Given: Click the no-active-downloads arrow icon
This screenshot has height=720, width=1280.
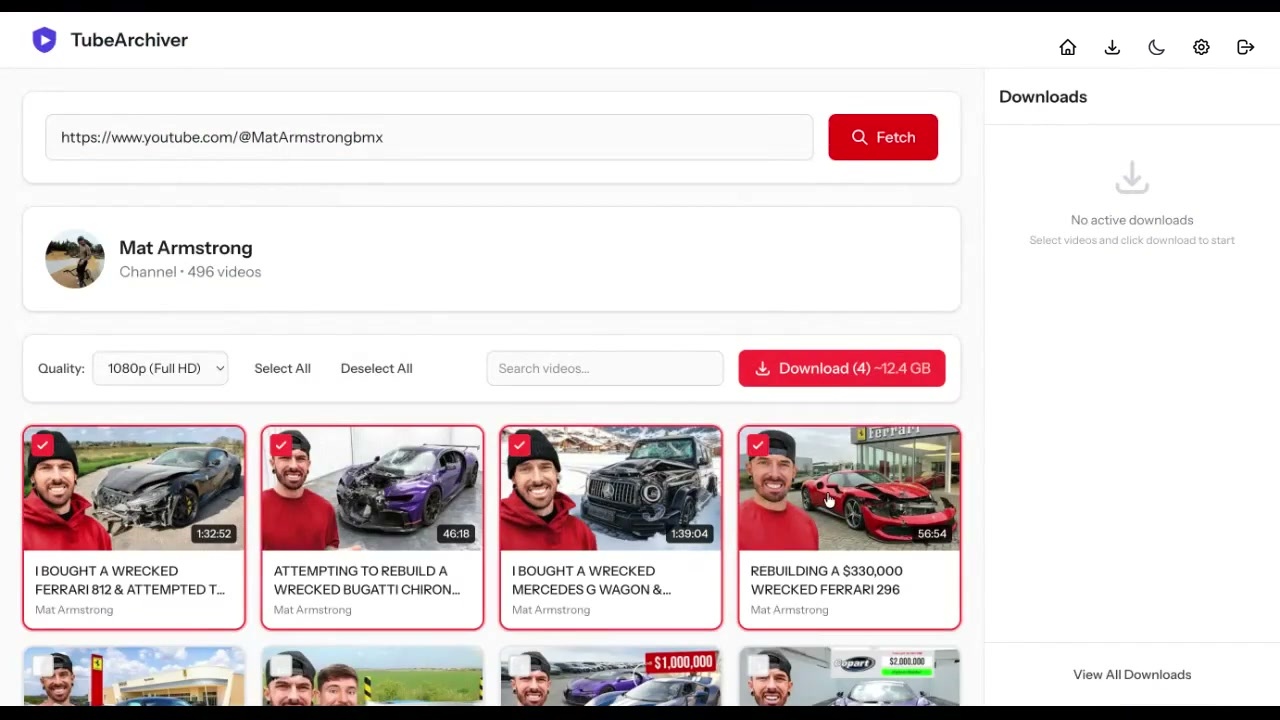Looking at the screenshot, I should click(x=1132, y=177).
